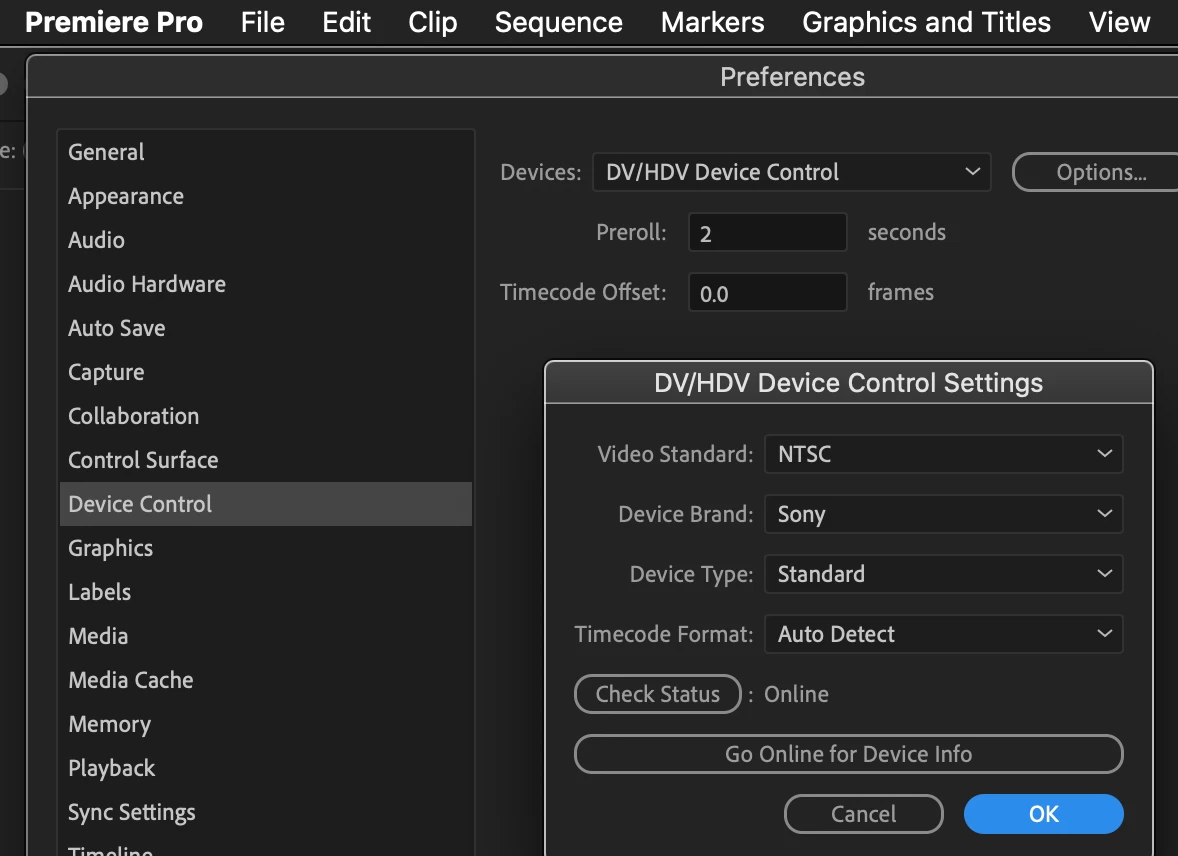Select Audio preferences category
This screenshot has height=856, width=1178.
click(265, 240)
